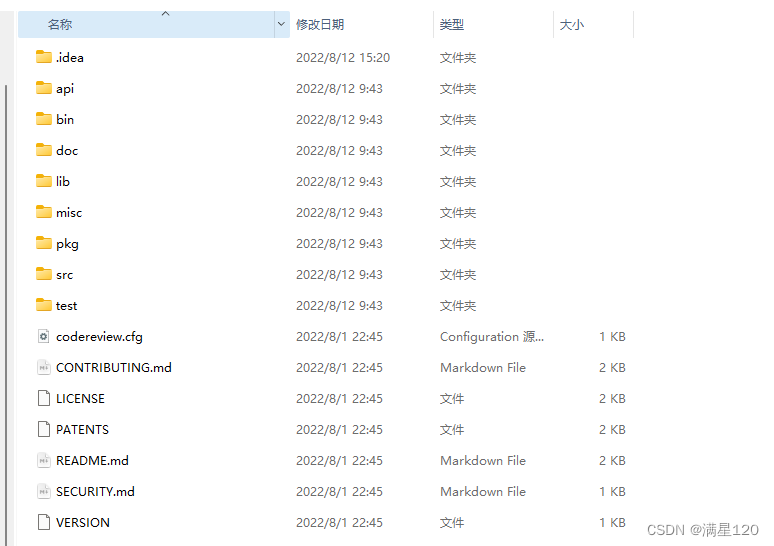Select the api folder name

tap(65, 89)
